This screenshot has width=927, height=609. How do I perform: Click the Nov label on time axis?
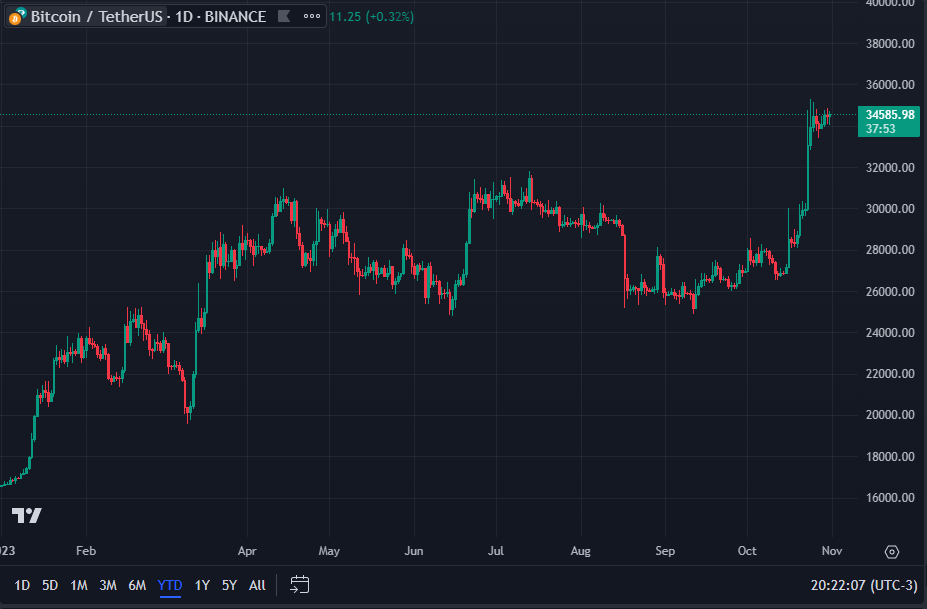tap(831, 551)
